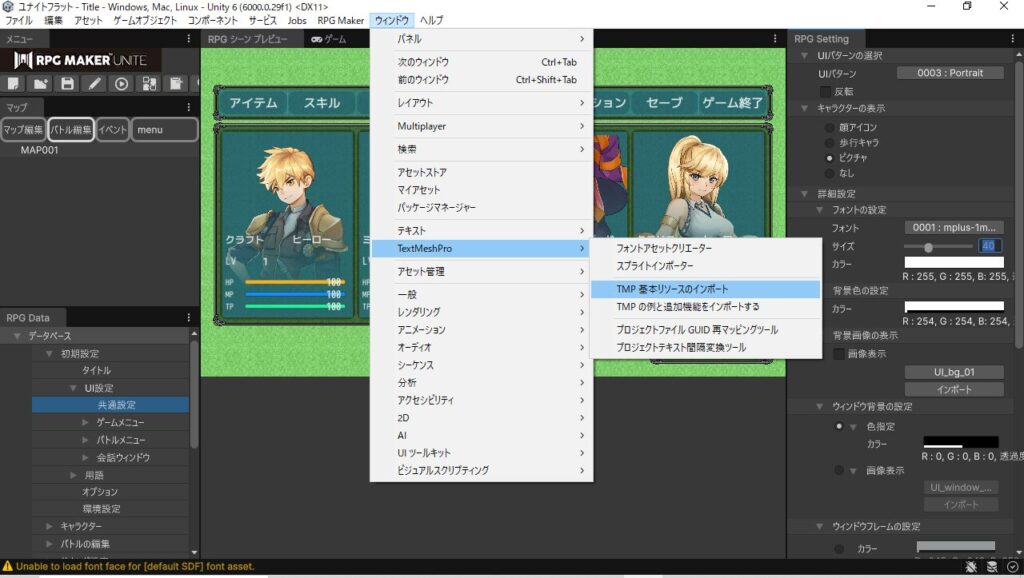Viewport: 1024px width, 578px height.
Task: Open the RPG Maker menu in the menu bar
Action: pyautogui.click(x=340, y=20)
